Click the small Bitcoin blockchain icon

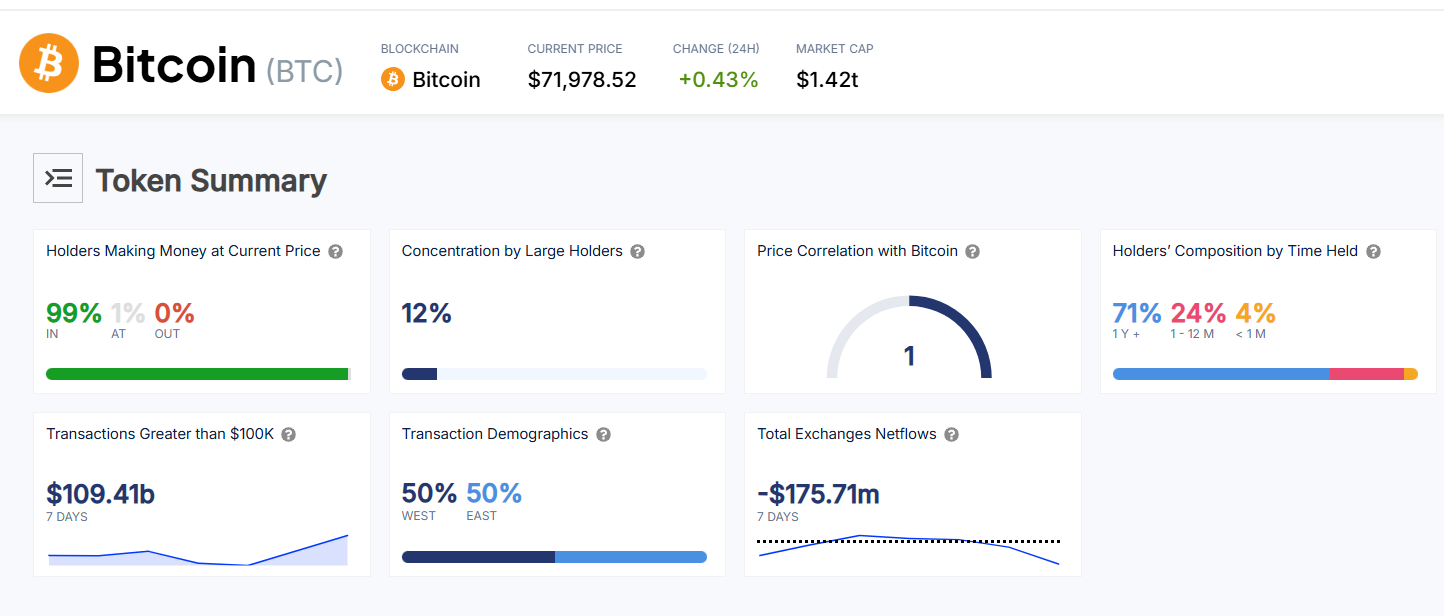[x=393, y=79]
